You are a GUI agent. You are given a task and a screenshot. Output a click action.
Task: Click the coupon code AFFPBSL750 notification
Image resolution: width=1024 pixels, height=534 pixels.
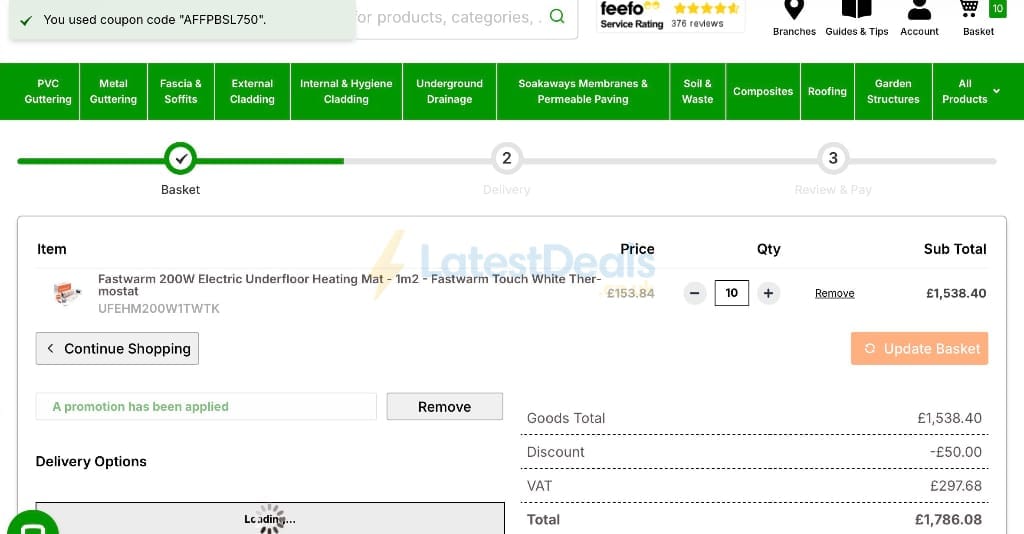182,20
